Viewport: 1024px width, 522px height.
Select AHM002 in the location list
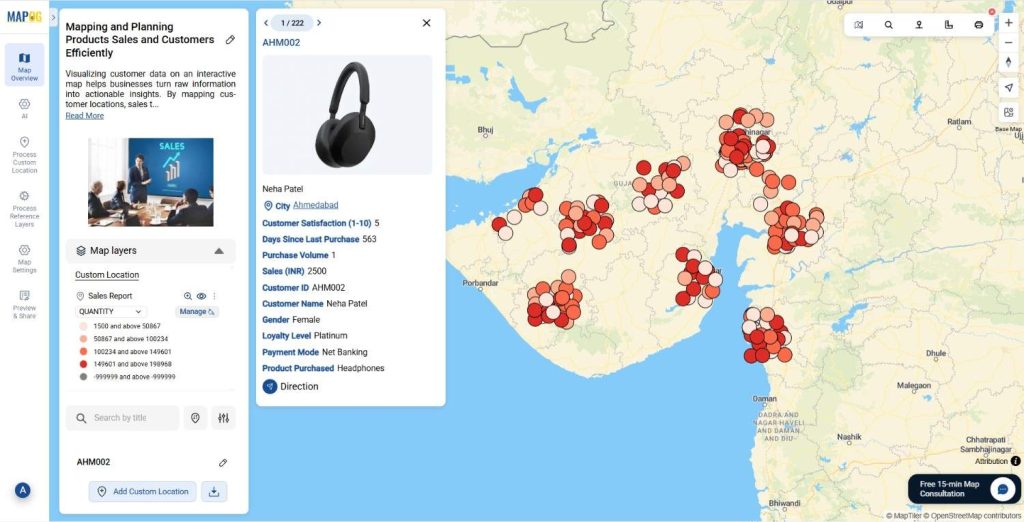coord(93,463)
